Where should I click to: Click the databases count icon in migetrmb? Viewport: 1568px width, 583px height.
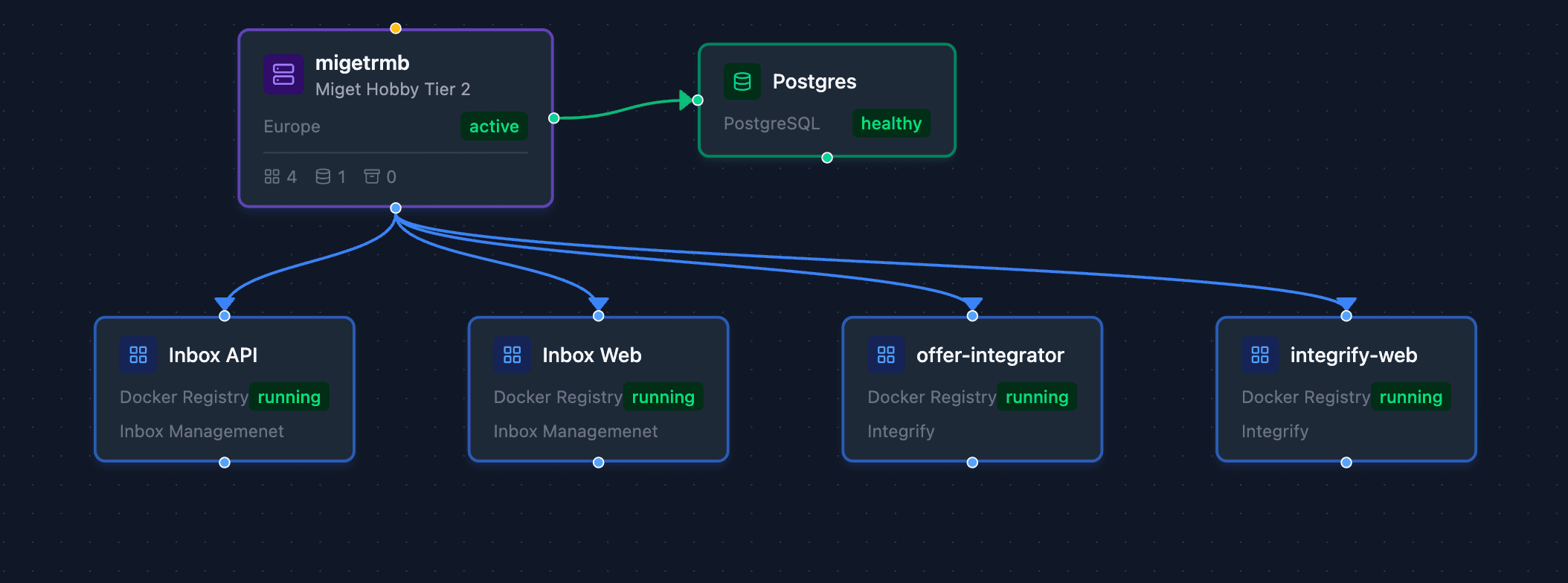323,176
